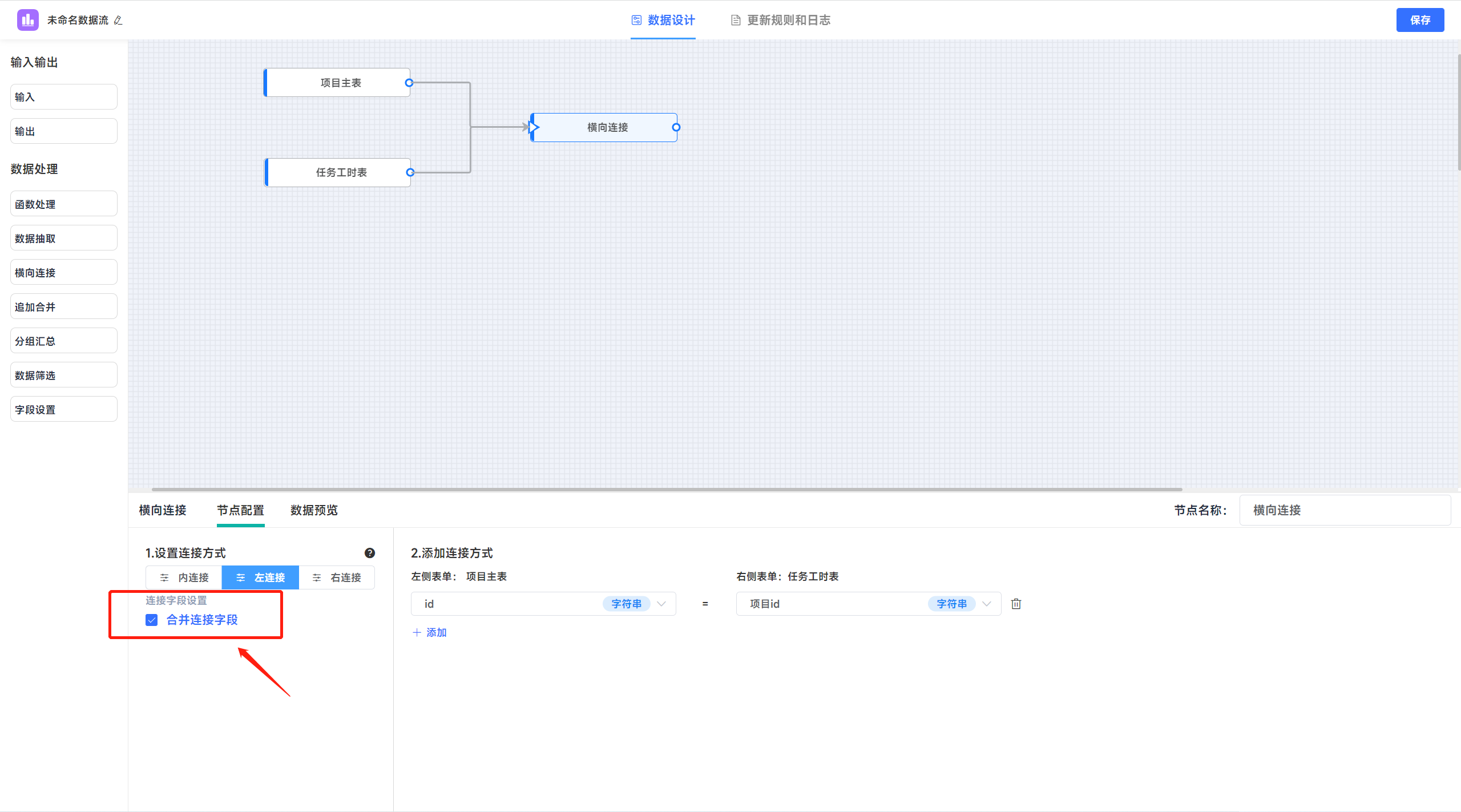Viewport: 1461px width, 812px height.
Task: Select the 输入 component in the sidebar
Action: [64, 97]
